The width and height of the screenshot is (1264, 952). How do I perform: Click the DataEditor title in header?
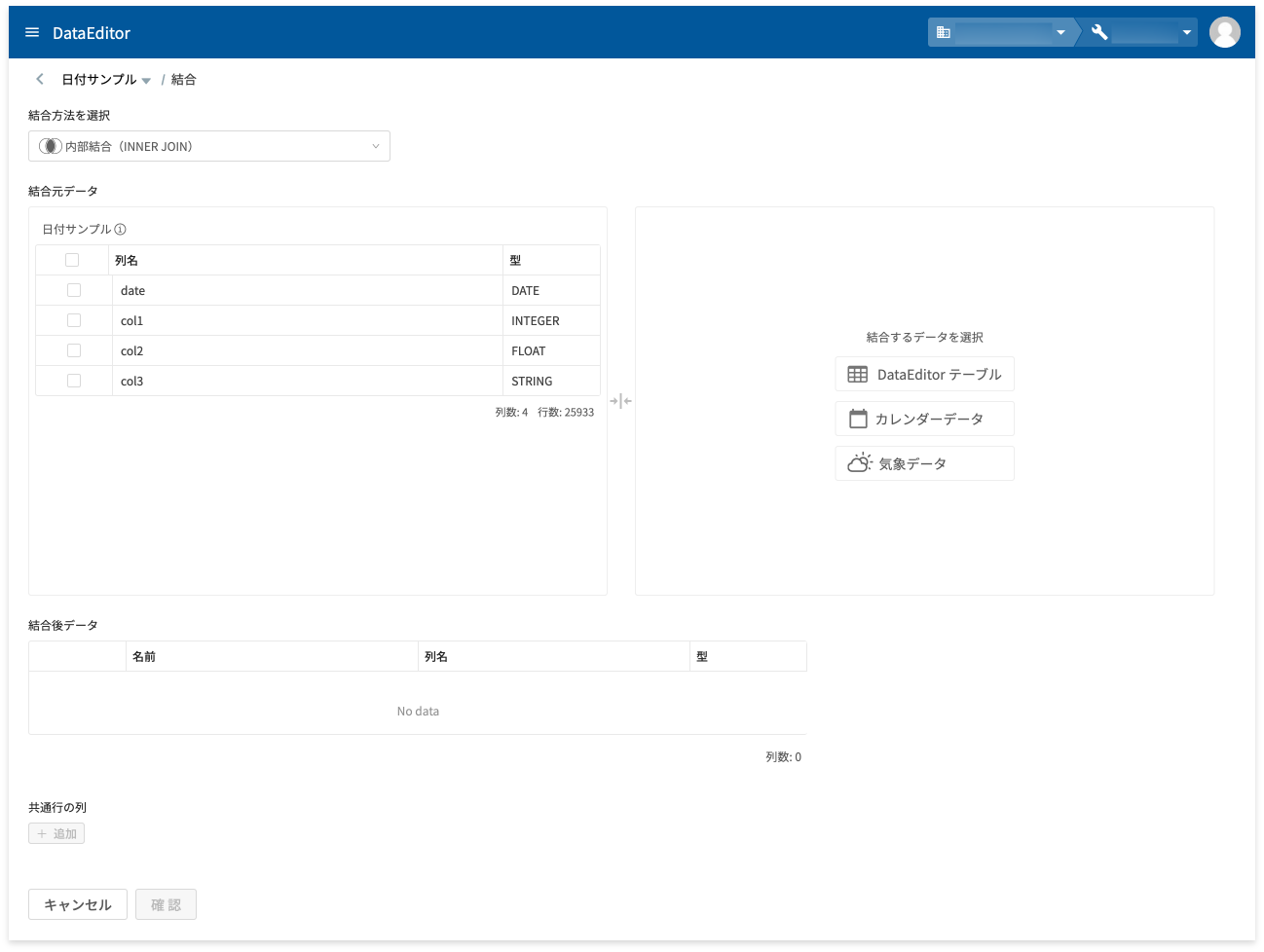(x=92, y=32)
